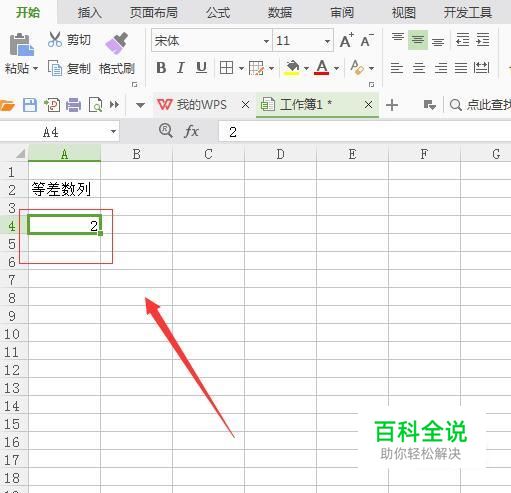Expand draw border dropdown arrow
511x493 pixels.
click(x=271, y=69)
